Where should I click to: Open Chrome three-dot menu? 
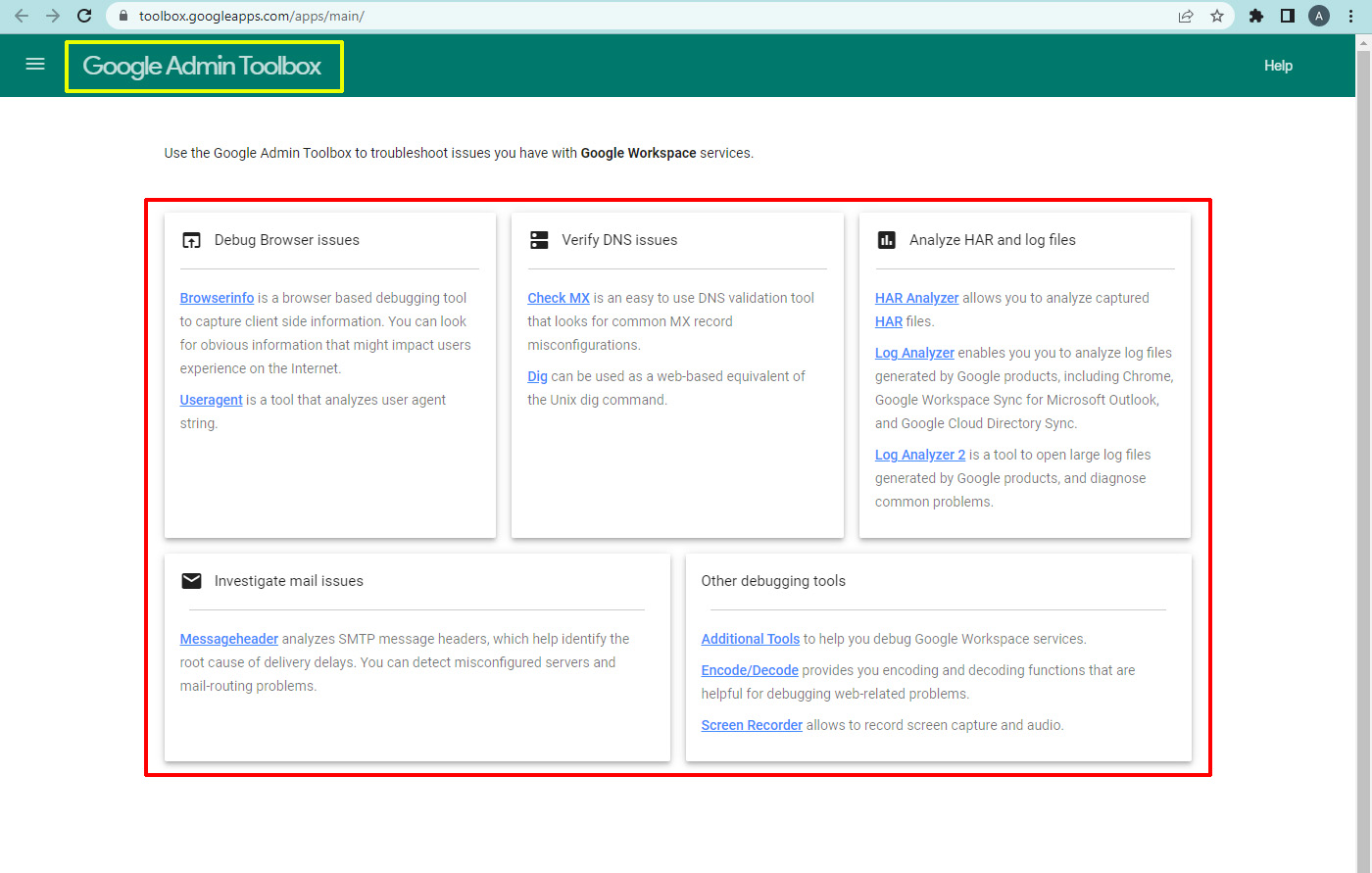pos(1351,16)
